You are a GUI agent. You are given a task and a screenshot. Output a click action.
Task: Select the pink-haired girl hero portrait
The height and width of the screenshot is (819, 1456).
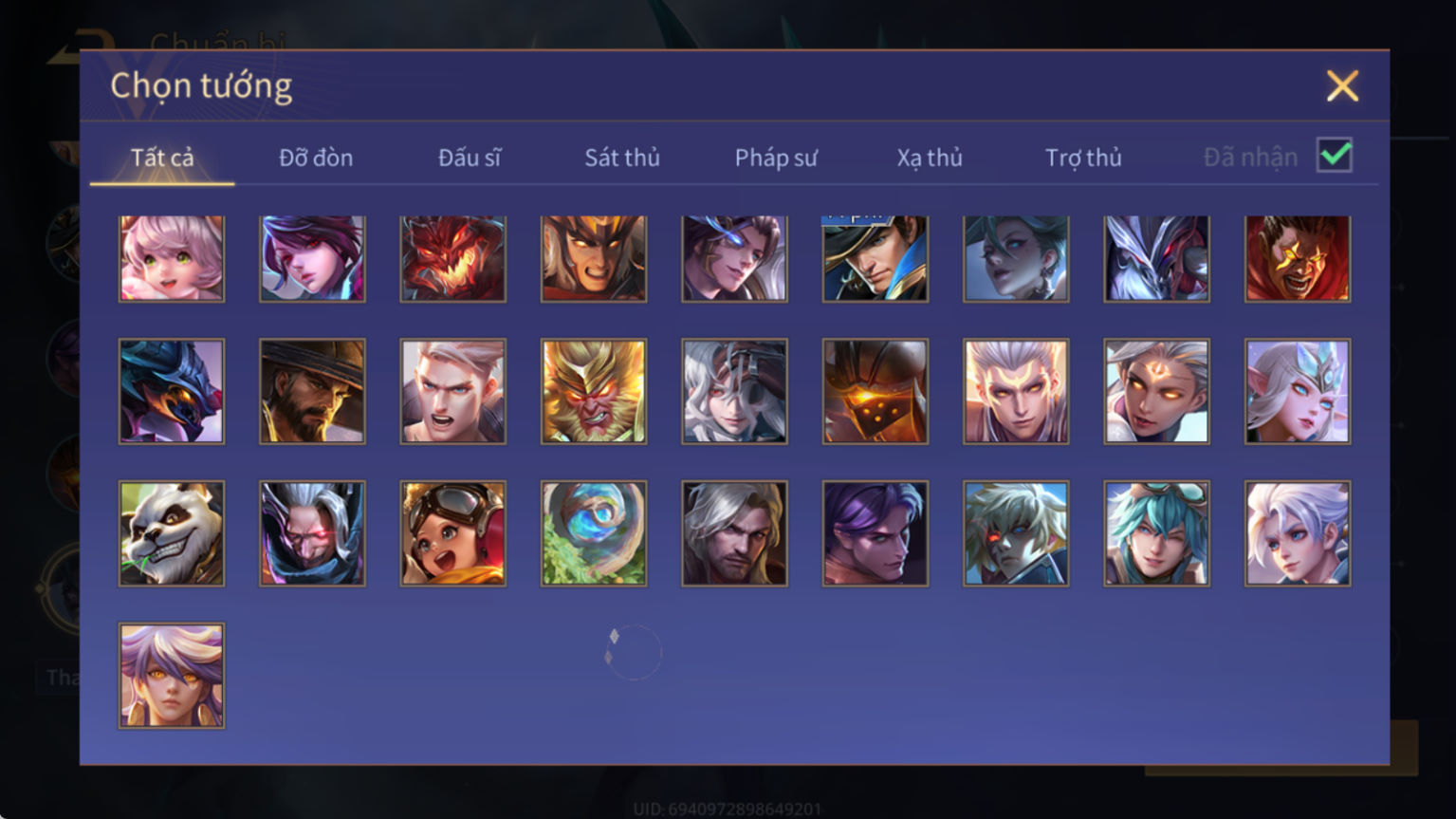coord(172,258)
